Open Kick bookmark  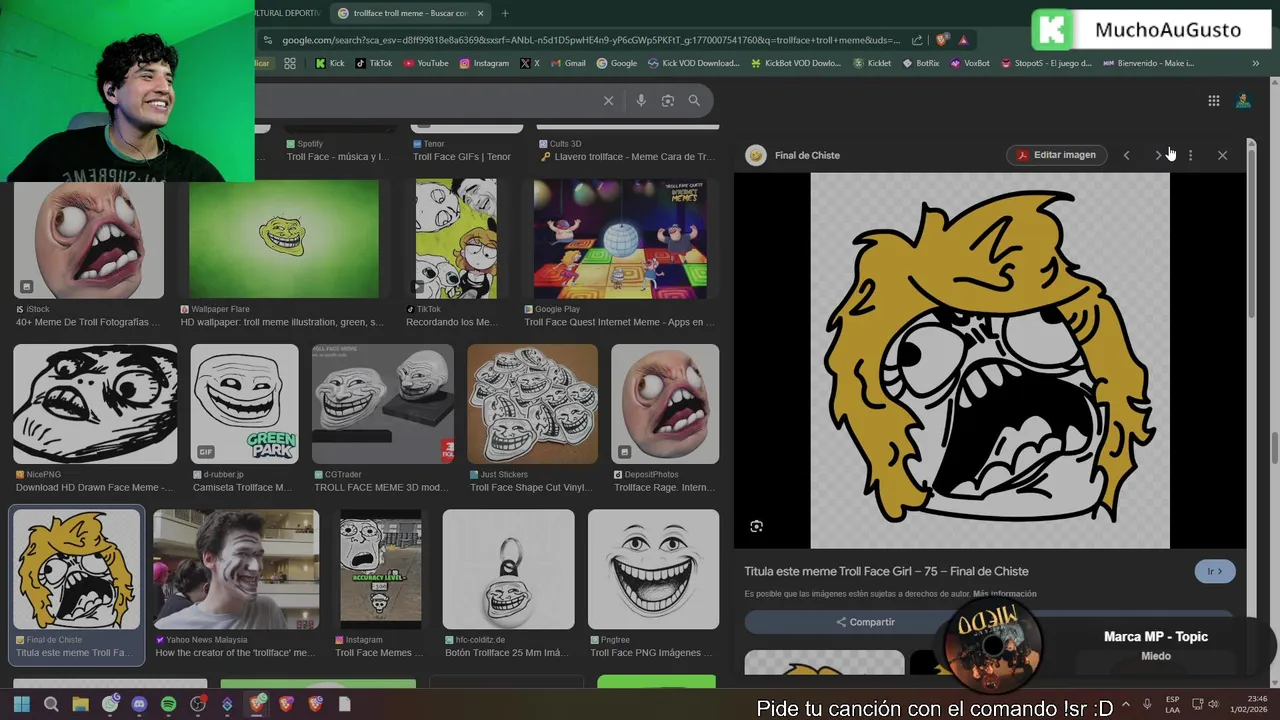(329, 63)
